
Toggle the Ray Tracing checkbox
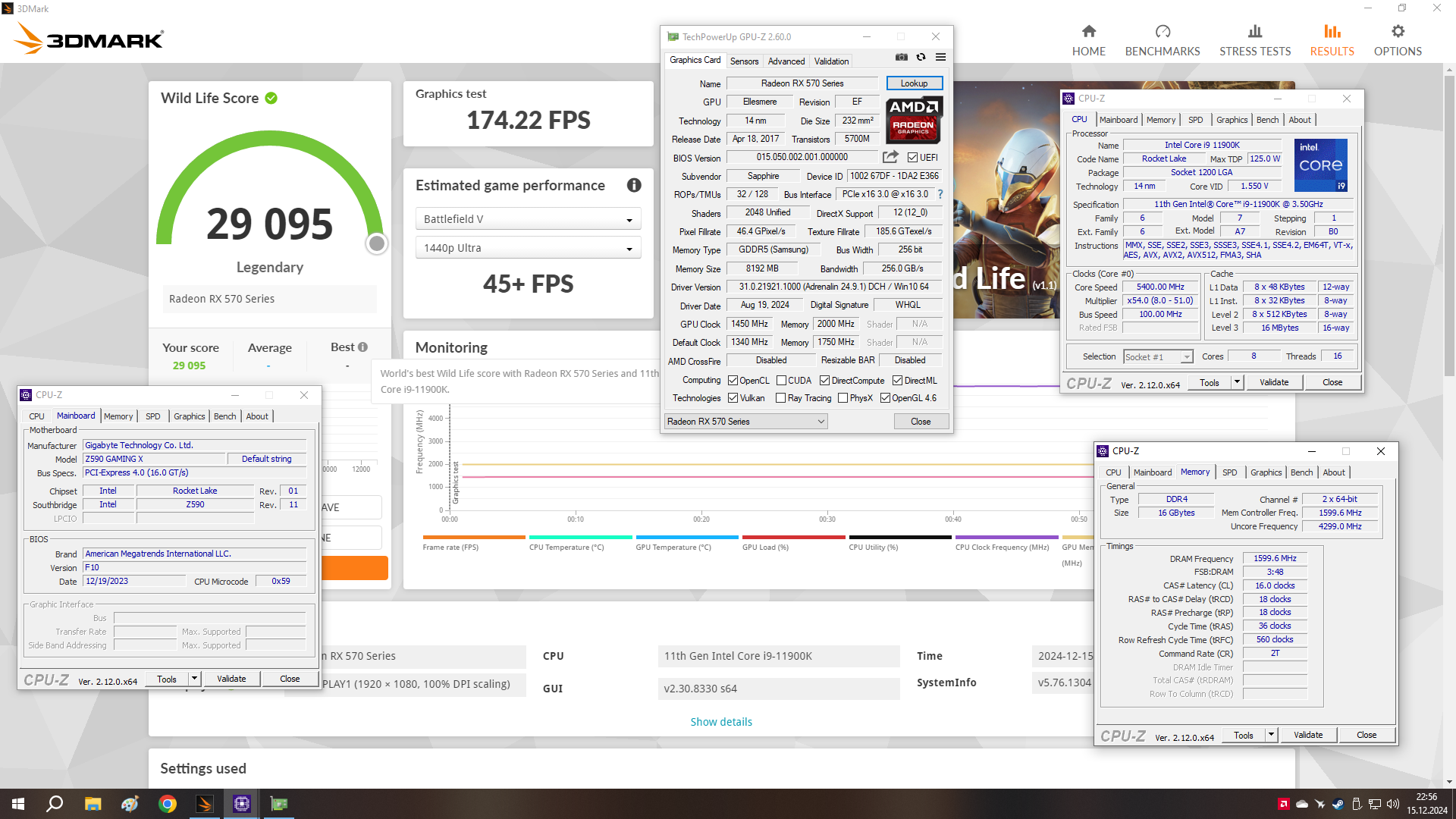coord(780,398)
